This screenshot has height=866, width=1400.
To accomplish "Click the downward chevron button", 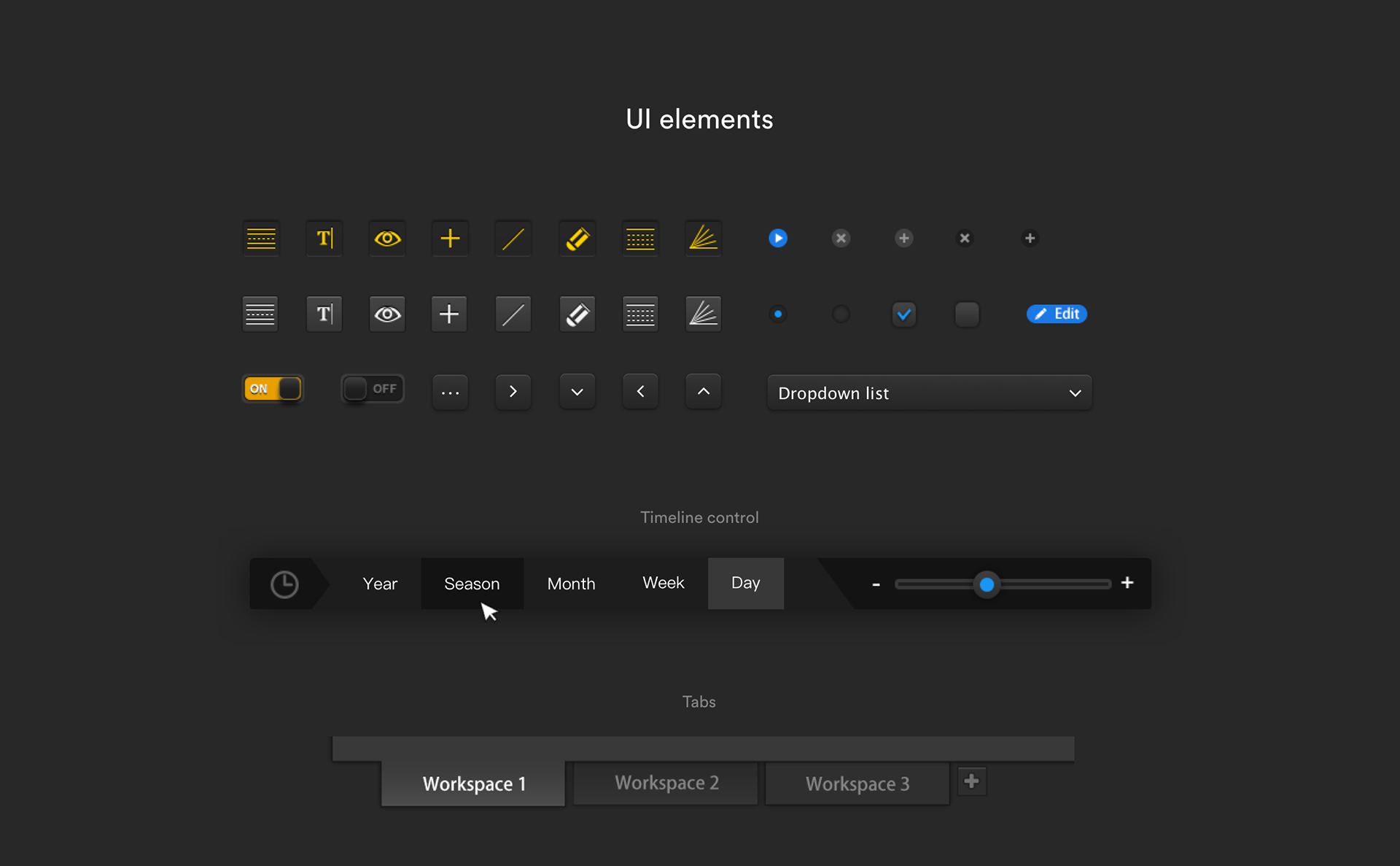I will click(577, 392).
